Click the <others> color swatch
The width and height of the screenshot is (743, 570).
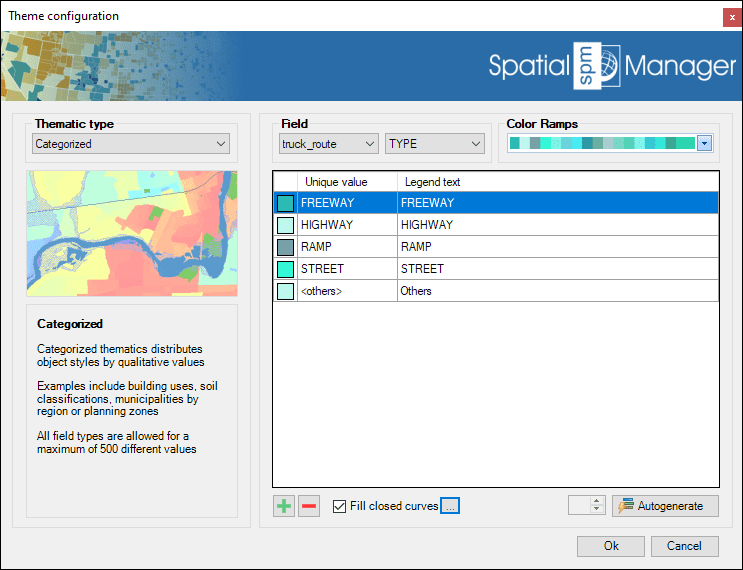285,291
